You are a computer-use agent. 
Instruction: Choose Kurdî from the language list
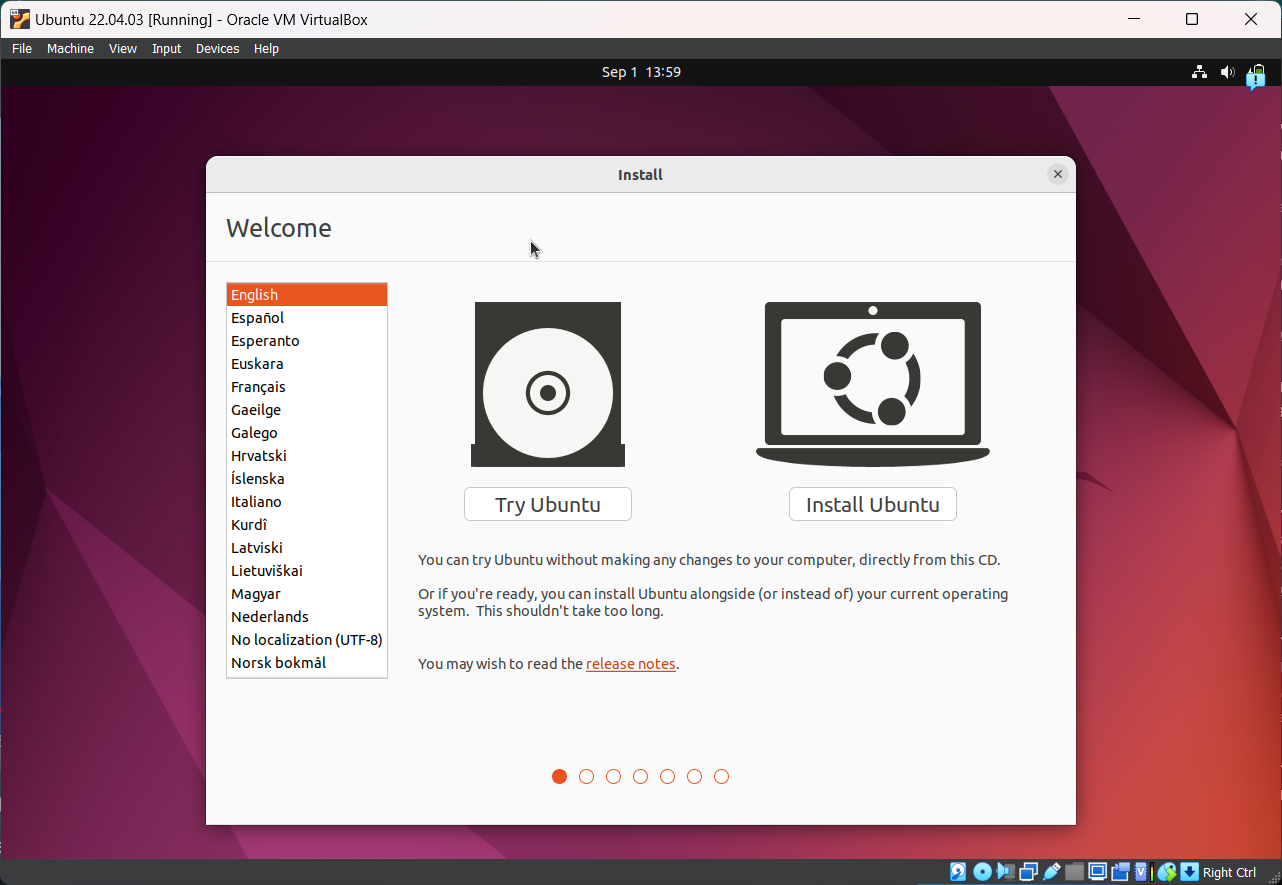pos(307,525)
